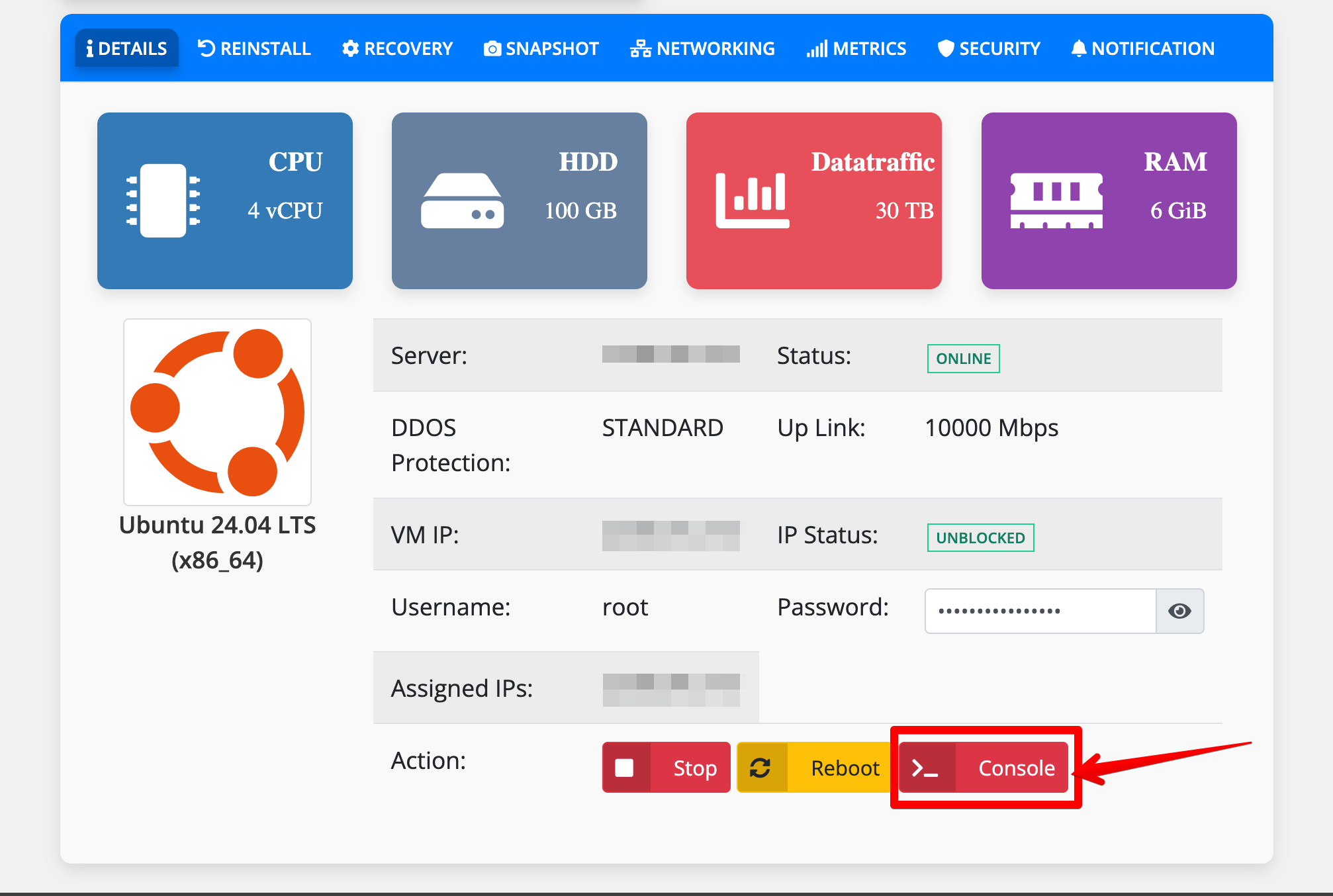Screen dimensions: 1333x896
Task: Click the CPU chip icon
Action: [163, 201]
